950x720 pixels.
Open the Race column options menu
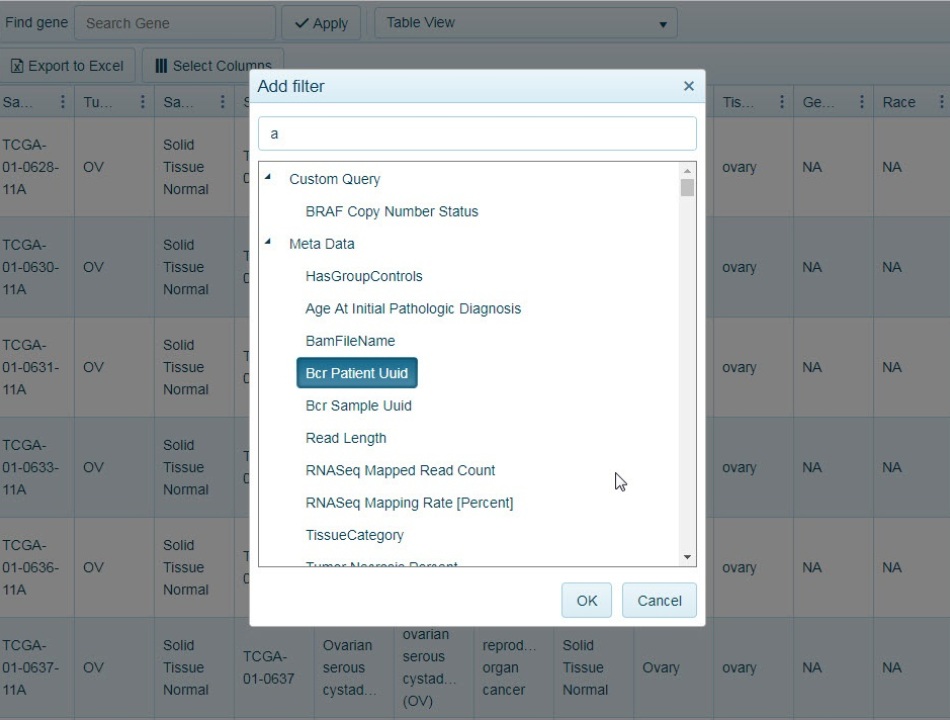coord(940,102)
